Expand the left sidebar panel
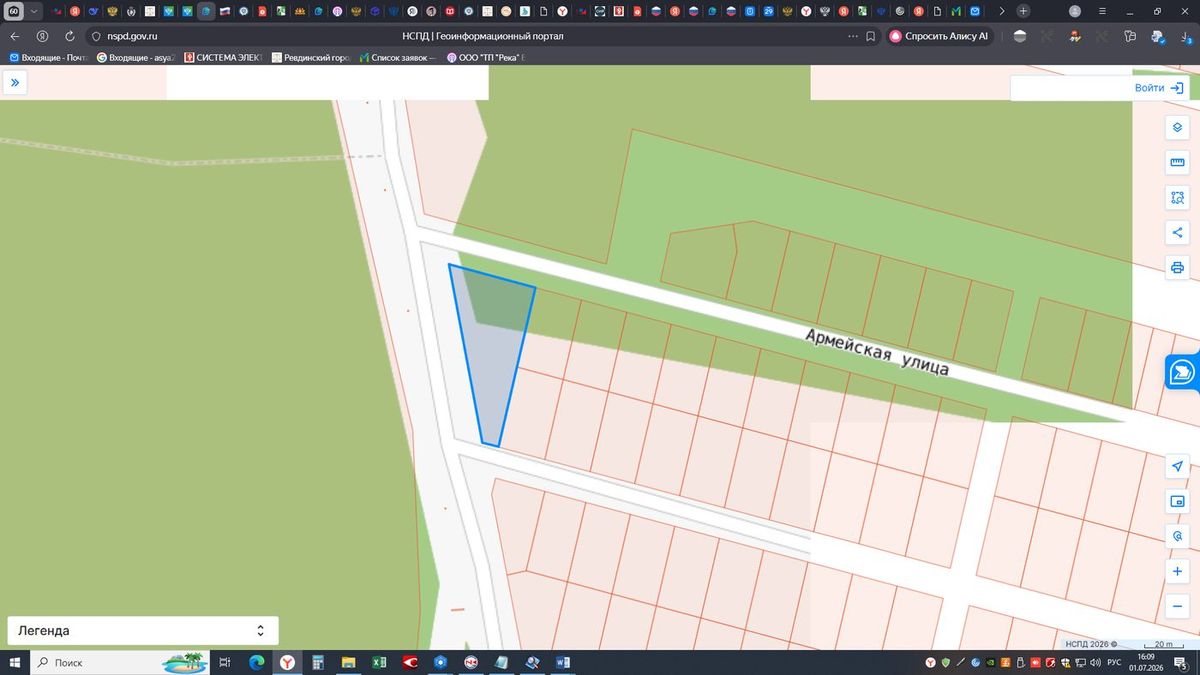Image resolution: width=1200 pixels, height=675 pixels. (x=15, y=83)
